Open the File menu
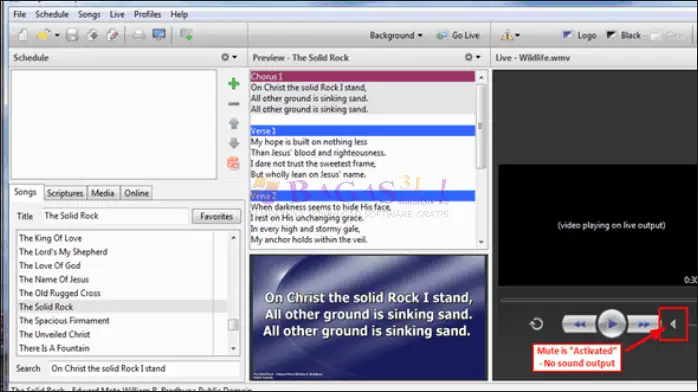 [20, 14]
